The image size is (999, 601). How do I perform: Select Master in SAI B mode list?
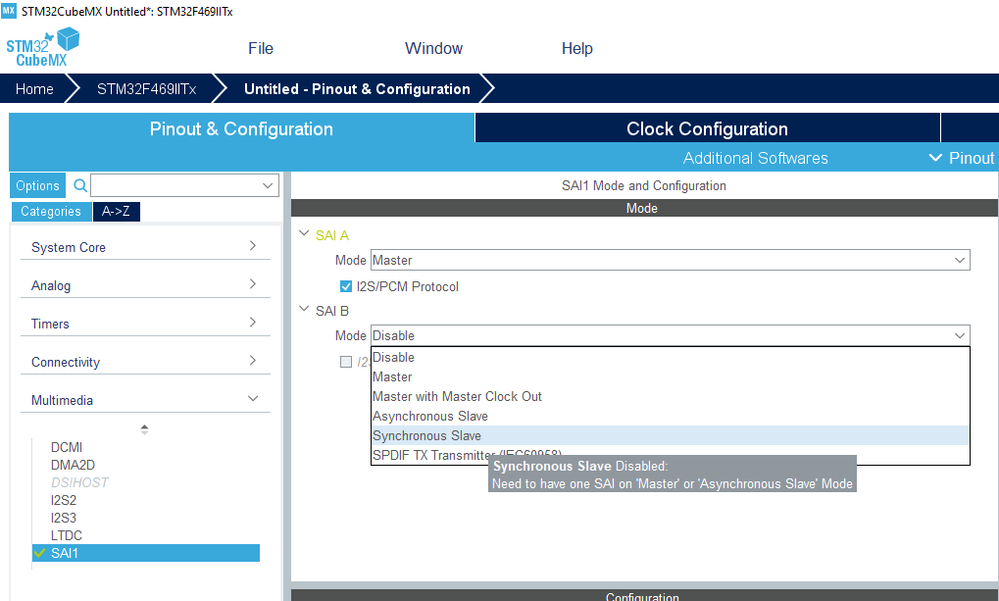click(670, 377)
